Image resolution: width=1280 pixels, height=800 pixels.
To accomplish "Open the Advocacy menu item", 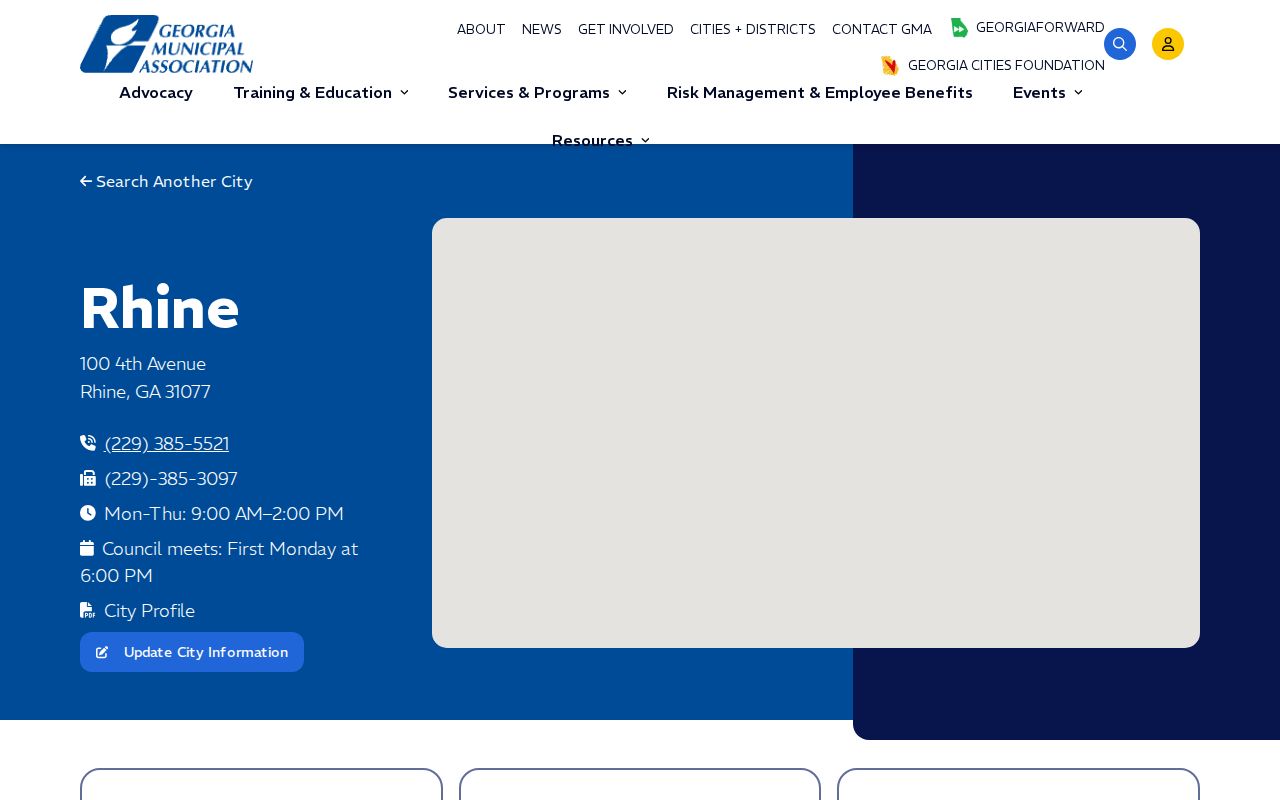I will pyautogui.click(x=156, y=93).
